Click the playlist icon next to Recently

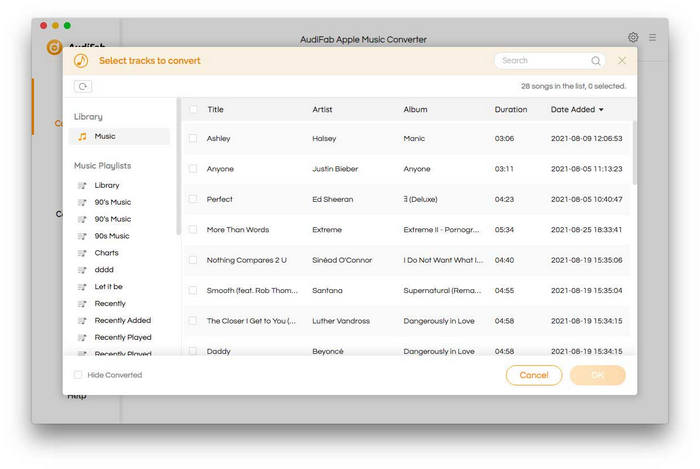point(82,304)
